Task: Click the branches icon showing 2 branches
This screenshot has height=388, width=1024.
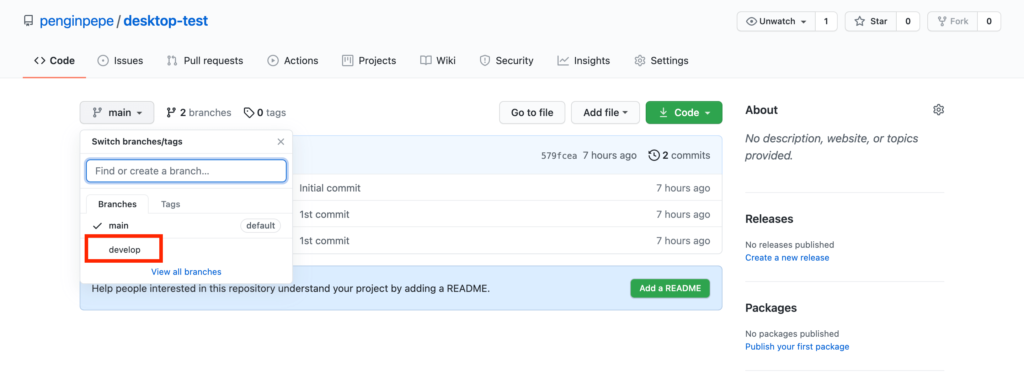Action: 171,112
